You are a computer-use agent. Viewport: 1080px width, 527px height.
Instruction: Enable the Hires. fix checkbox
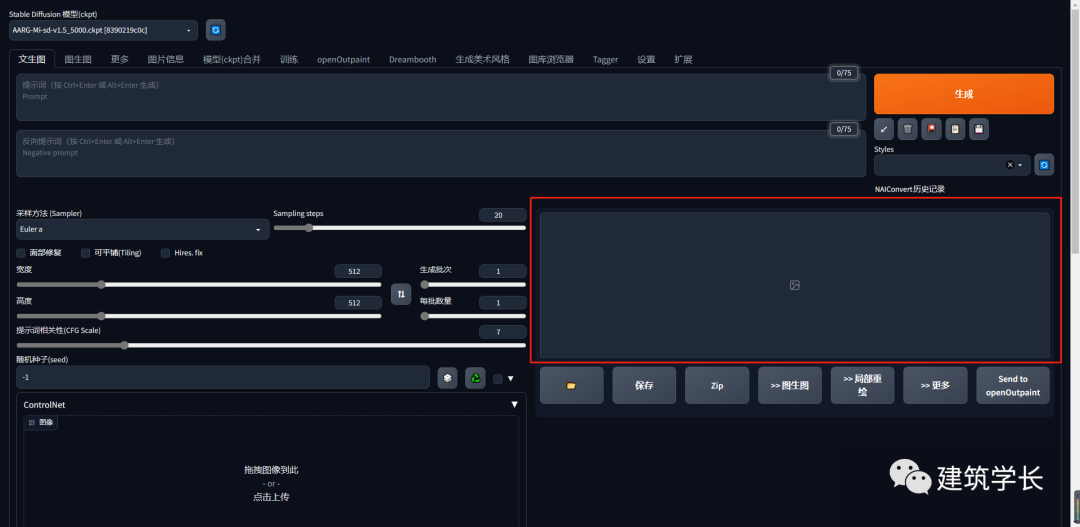(165, 253)
